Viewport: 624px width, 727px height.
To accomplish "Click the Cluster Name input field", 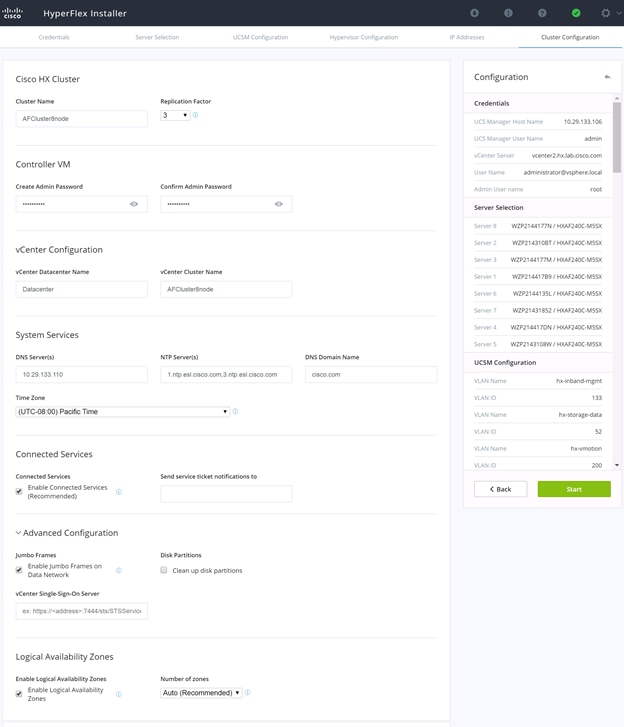I will (x=82, y=119).
